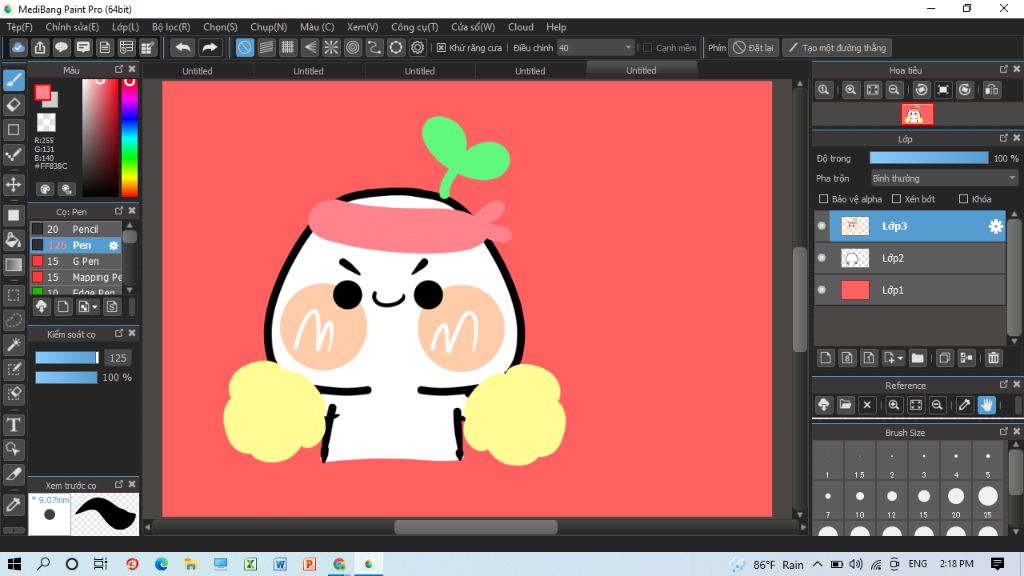This screenshot has height=576, width=1024.
Task: Select the Magic Wand tool
Action: 14,345
